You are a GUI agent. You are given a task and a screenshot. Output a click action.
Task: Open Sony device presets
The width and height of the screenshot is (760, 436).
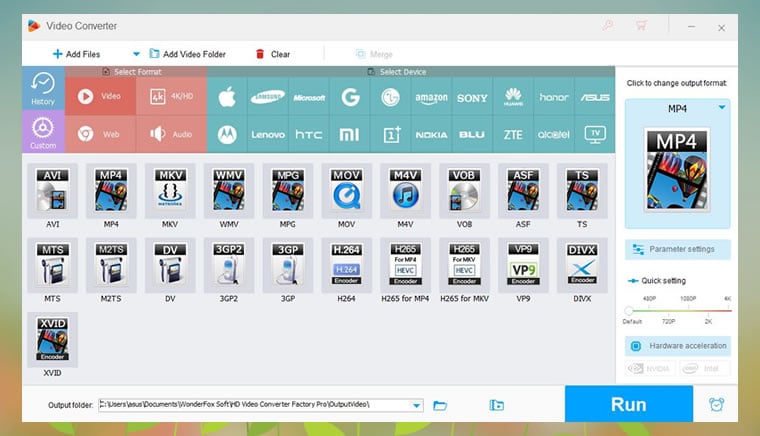click(x=472, y=97)
